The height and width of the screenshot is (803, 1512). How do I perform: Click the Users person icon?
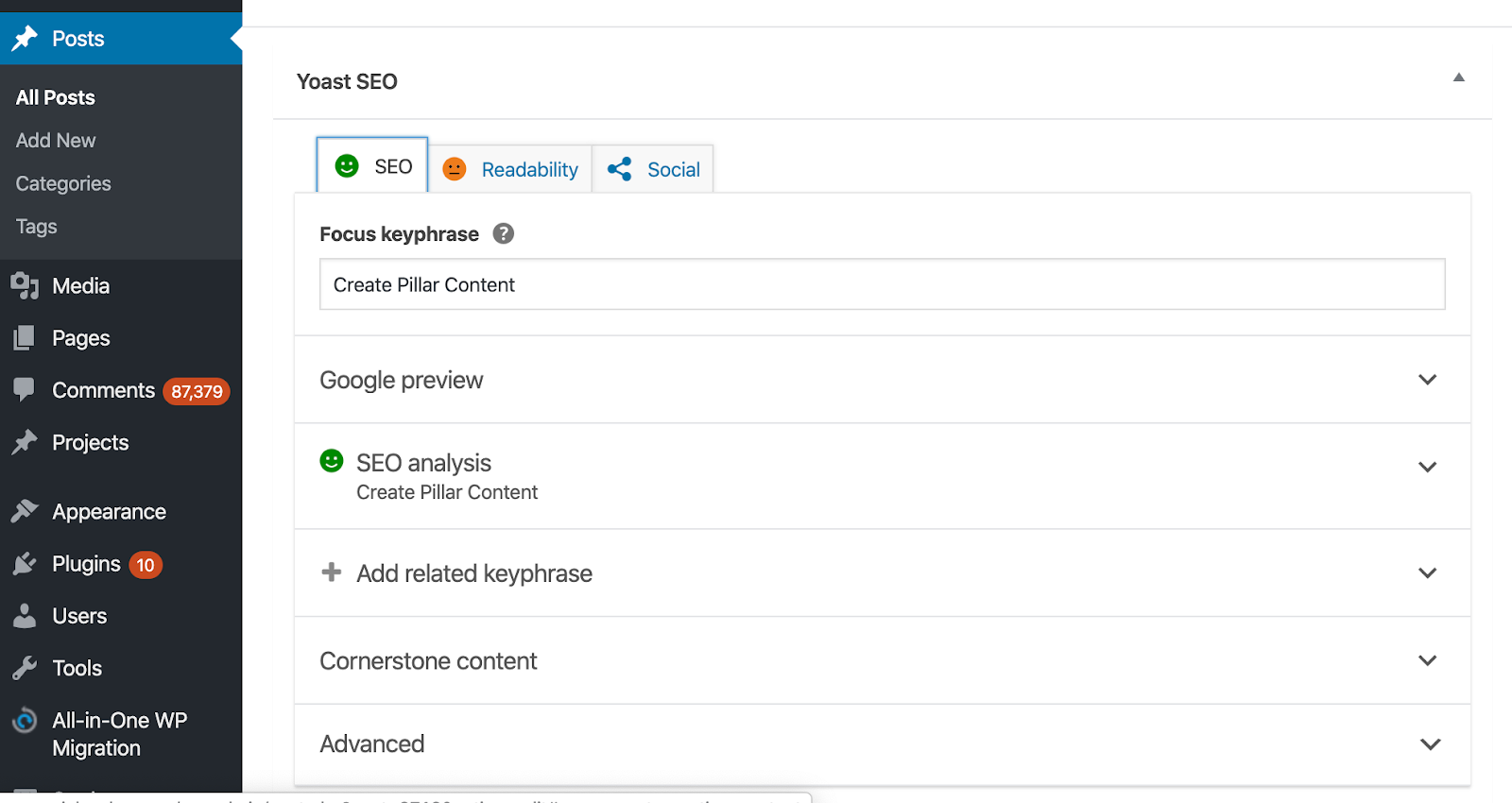pos(25,616)
